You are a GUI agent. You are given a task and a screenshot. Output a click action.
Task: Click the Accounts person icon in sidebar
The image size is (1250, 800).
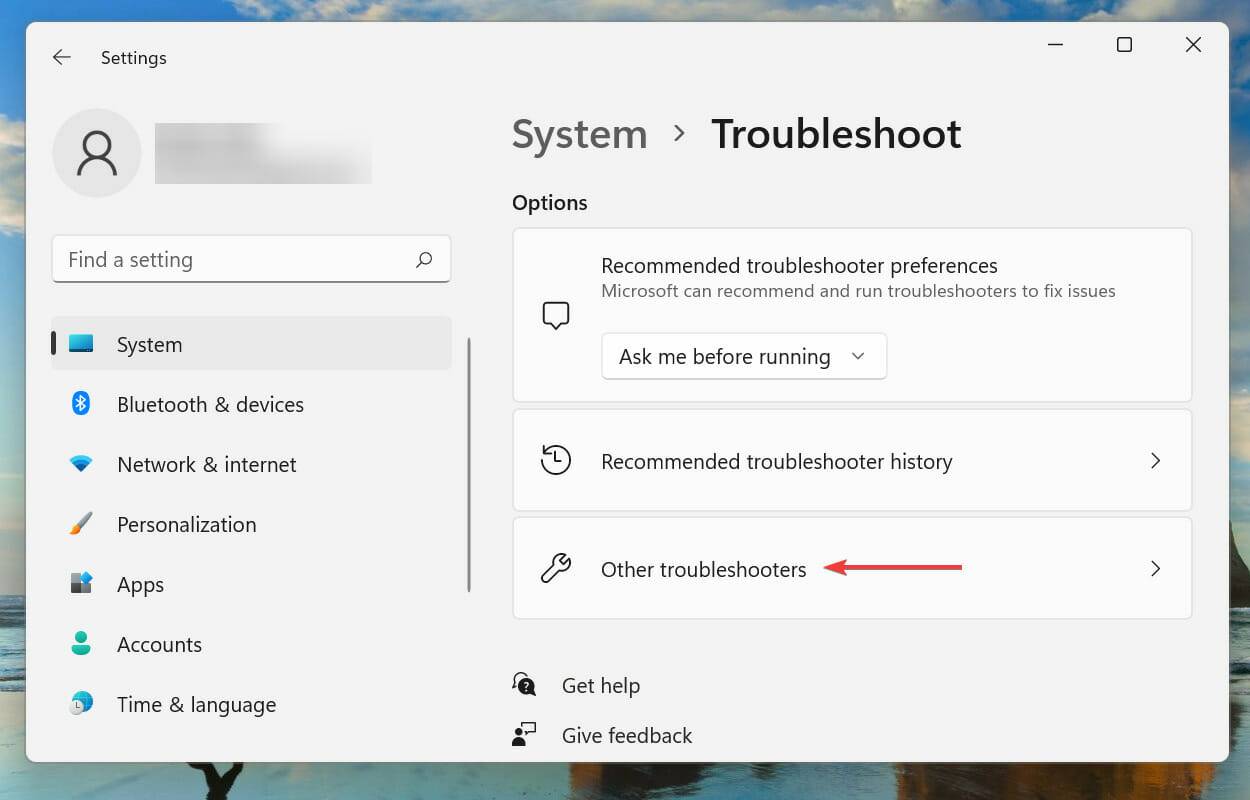81,643
